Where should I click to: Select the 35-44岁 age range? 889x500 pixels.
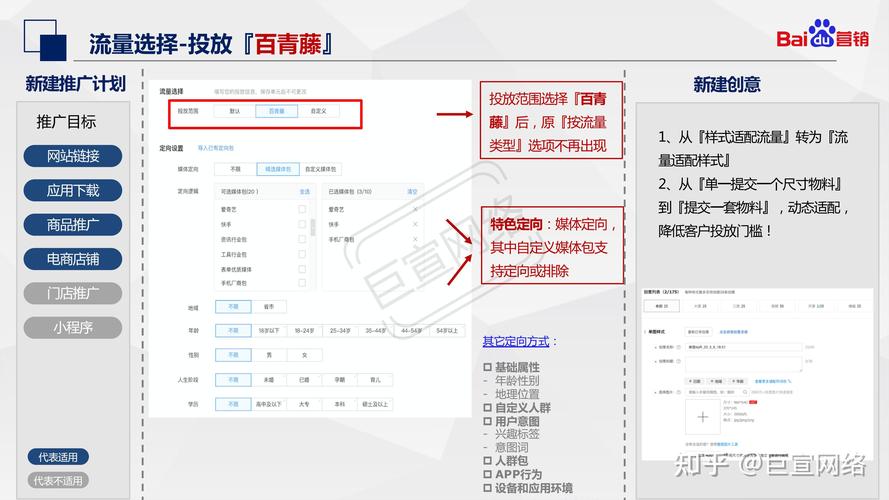pos(375,330)
